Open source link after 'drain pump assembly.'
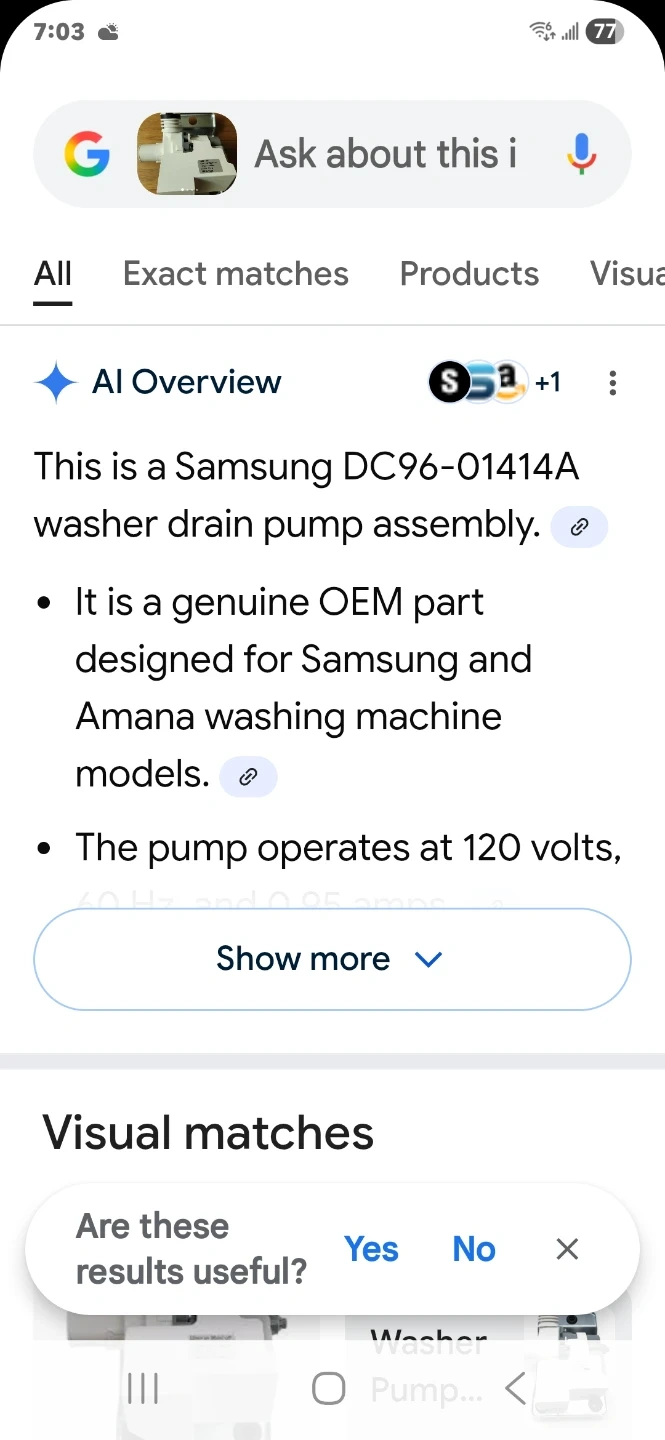Image resolution: width=665 pixels, height=1440 pixels. point(579,527)
